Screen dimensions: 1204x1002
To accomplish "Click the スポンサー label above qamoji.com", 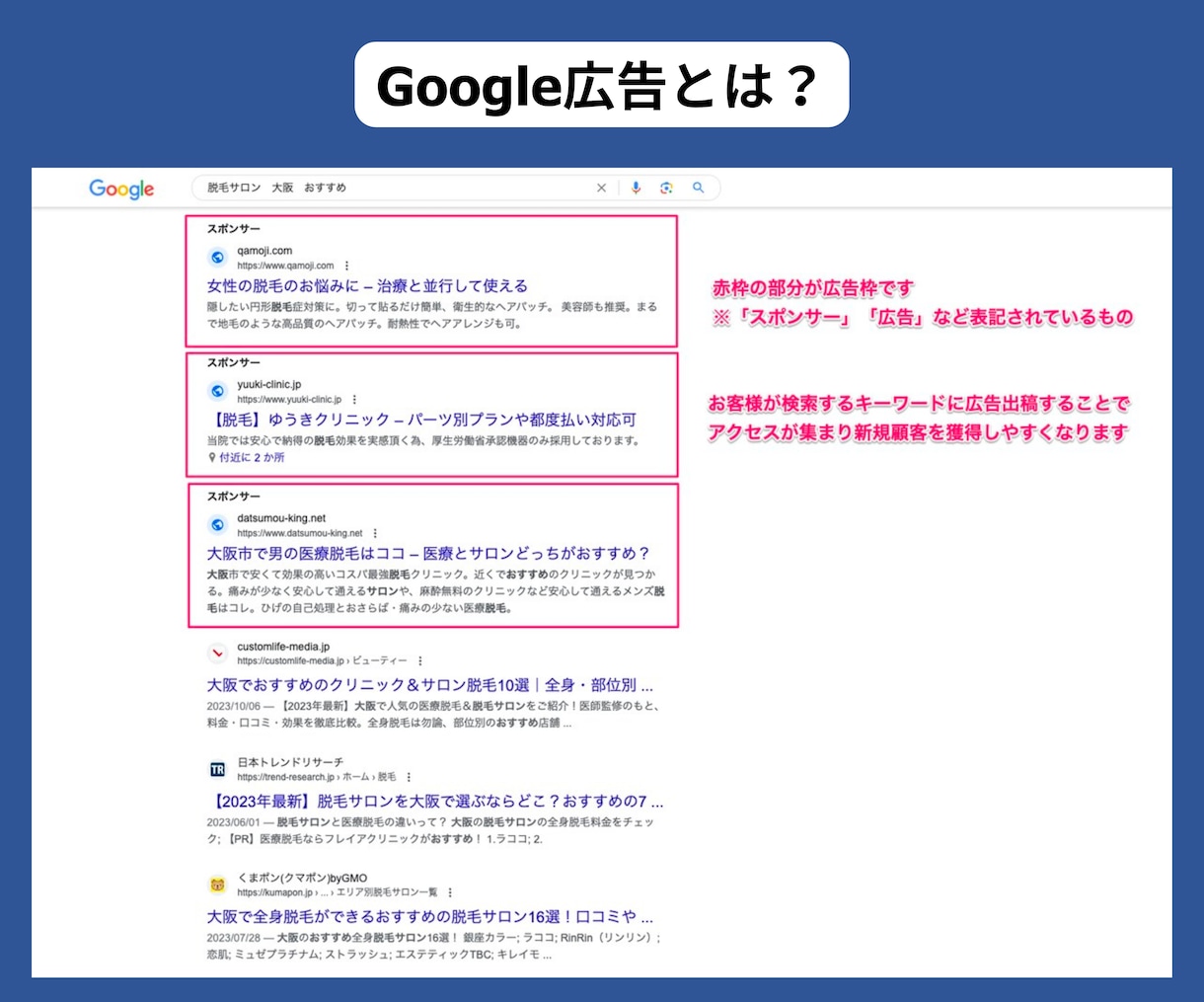I will coord(234,229).
